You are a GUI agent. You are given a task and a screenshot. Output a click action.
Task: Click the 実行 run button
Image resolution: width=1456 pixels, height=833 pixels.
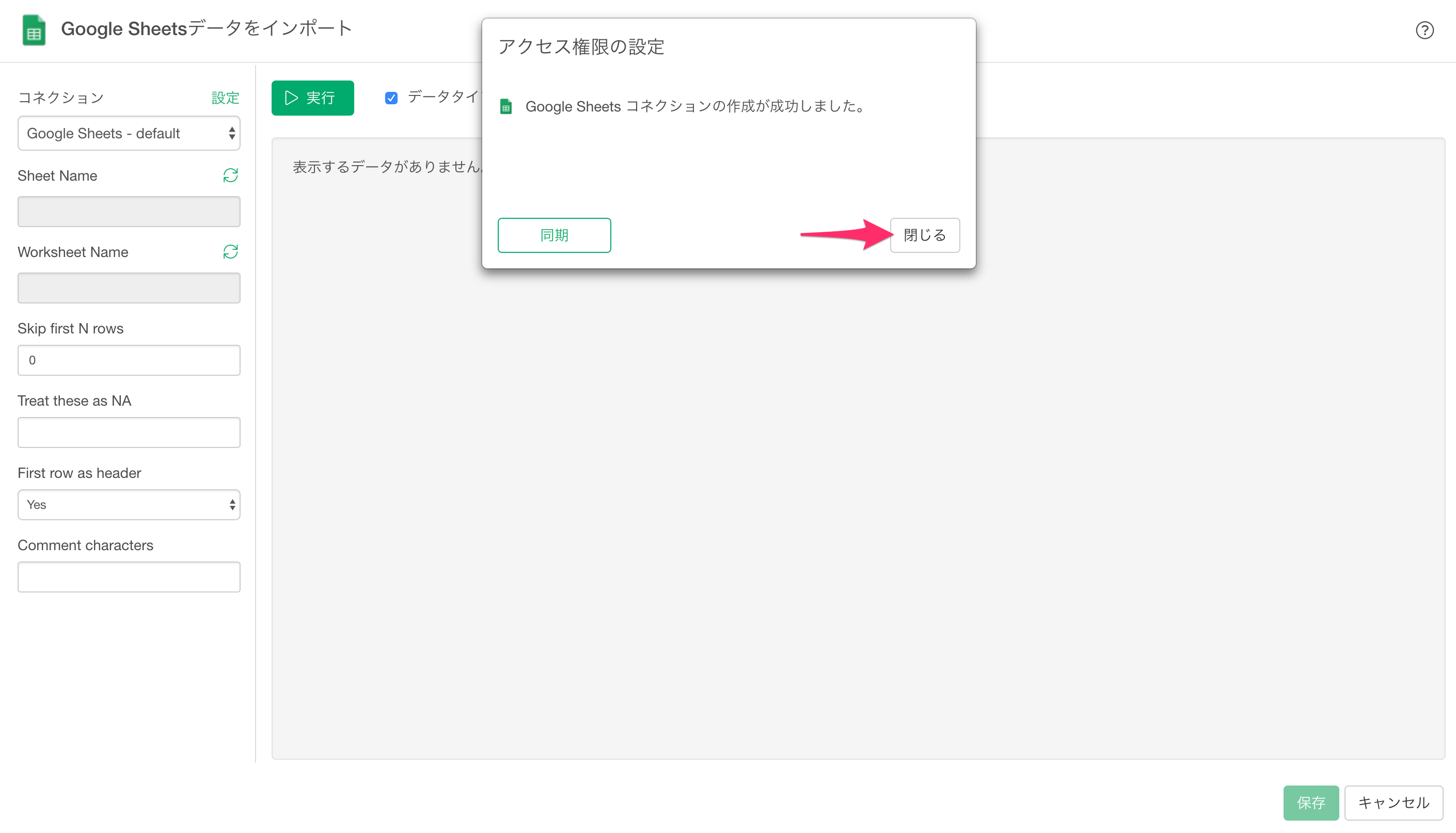pyautogui.click(x=312, y=98)
